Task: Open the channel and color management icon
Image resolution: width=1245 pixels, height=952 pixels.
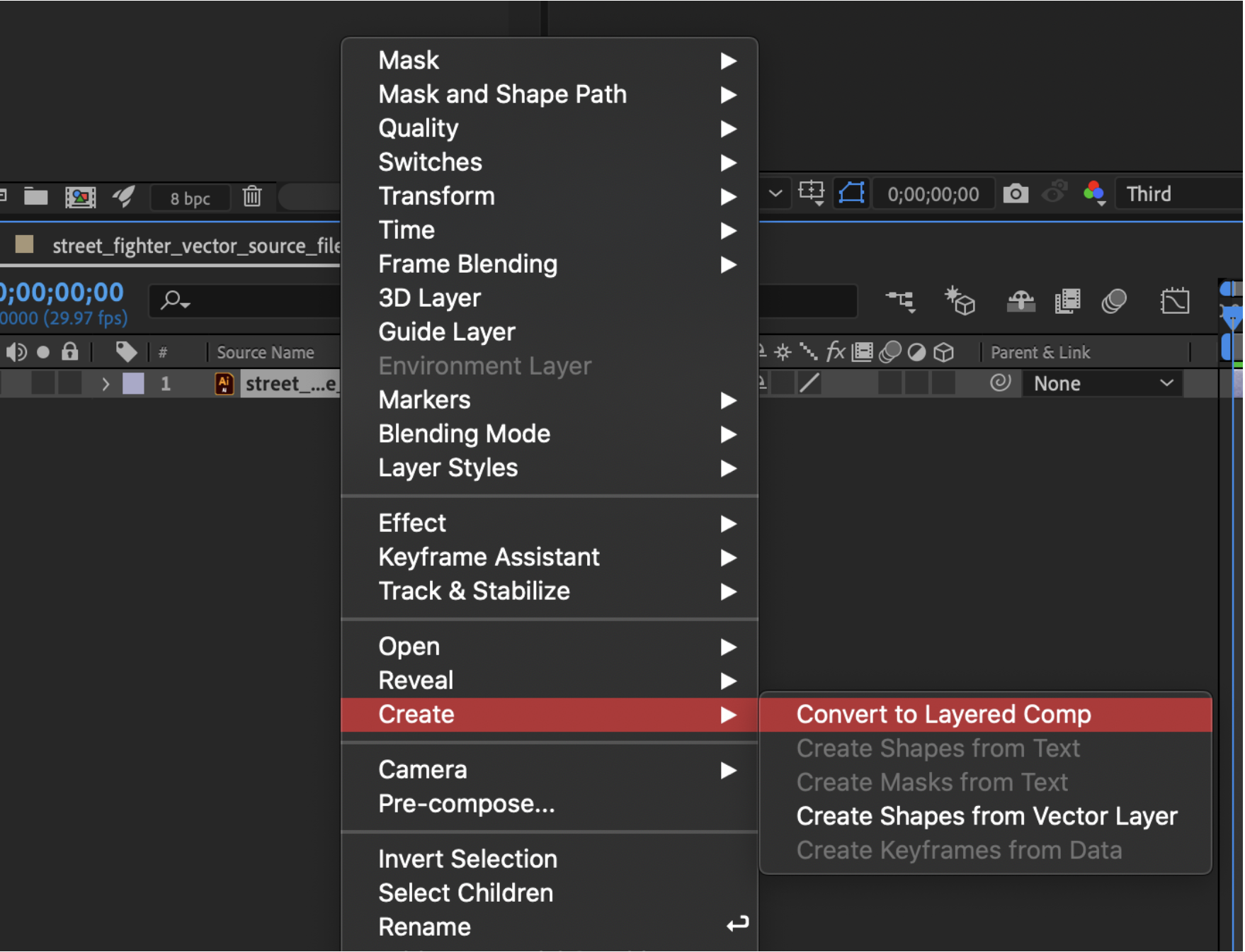Action: point(1094,192)
